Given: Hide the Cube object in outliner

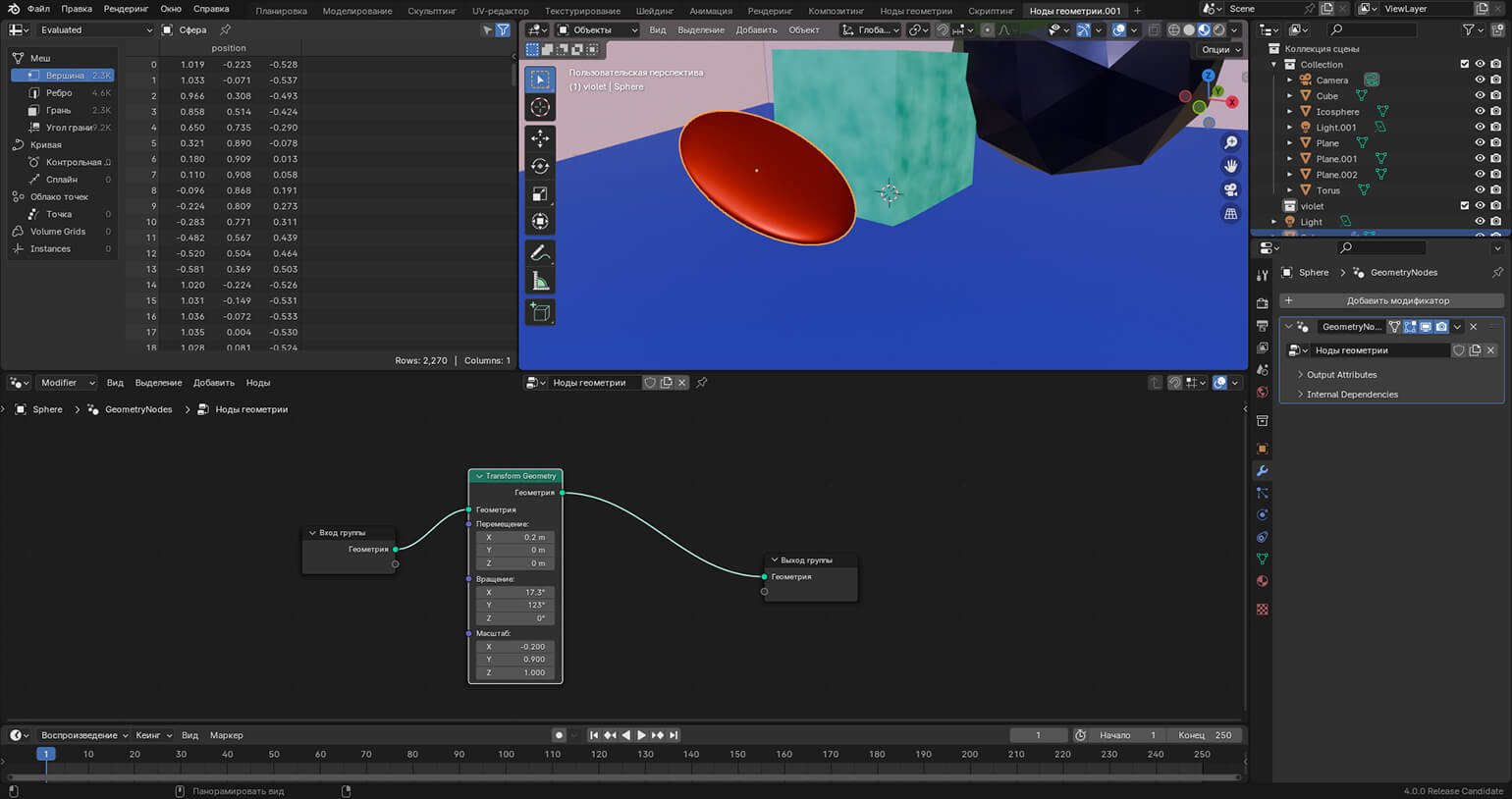Looking at the screenshot, I should 1480,96.
